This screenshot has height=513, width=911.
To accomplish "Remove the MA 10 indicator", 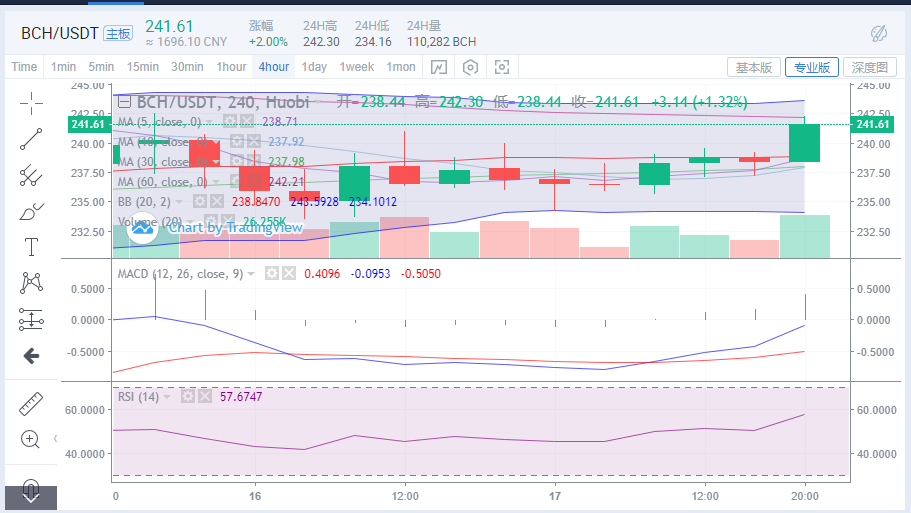I will (253, 141).
